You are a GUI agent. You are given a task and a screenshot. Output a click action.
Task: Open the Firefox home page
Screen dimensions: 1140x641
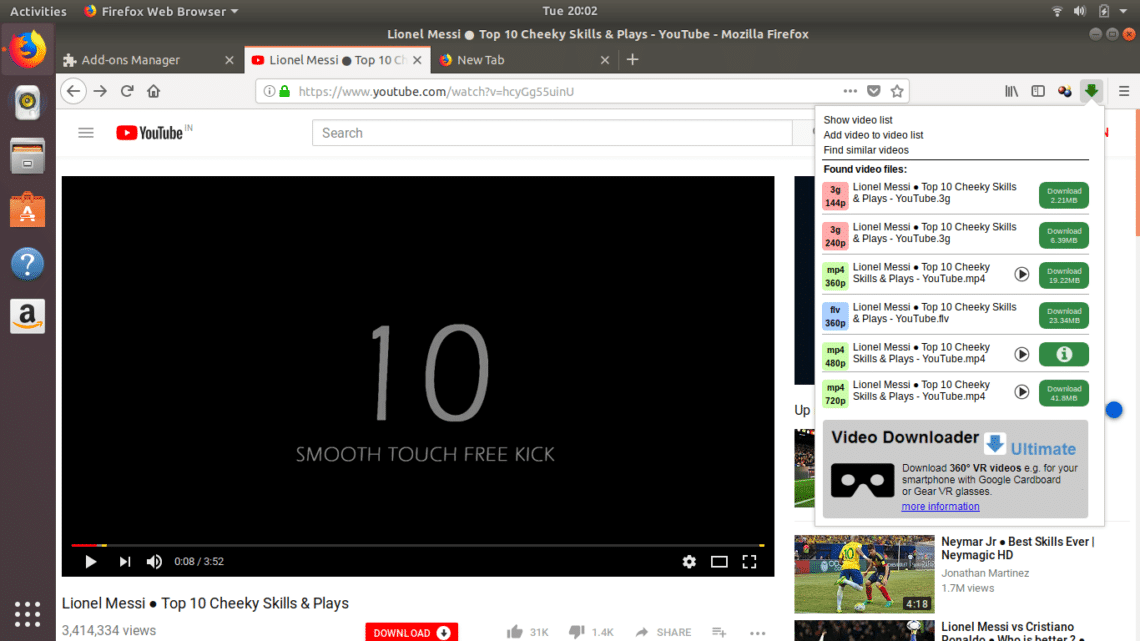pos(153,91)
